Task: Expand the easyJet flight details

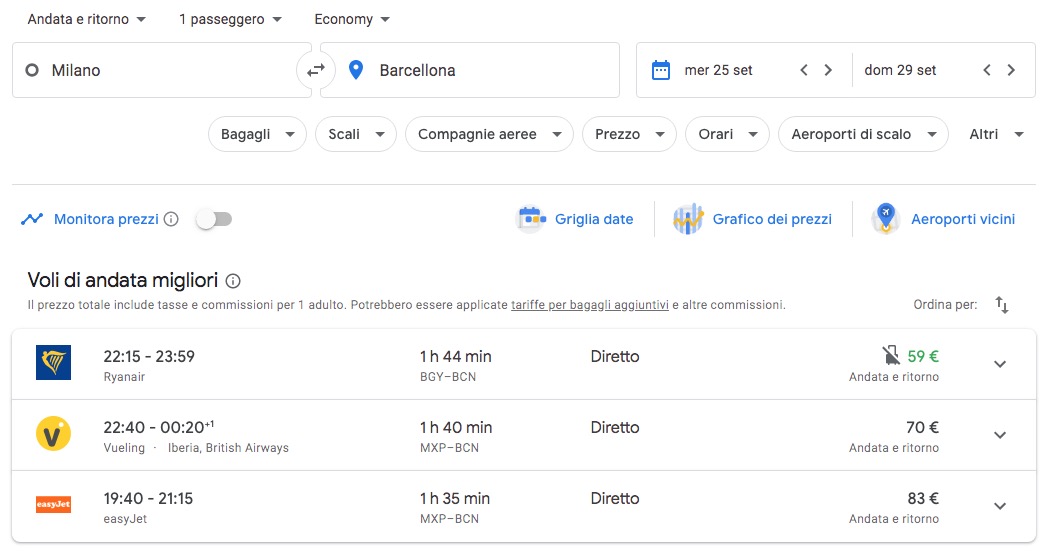Action: coord(999,506)
